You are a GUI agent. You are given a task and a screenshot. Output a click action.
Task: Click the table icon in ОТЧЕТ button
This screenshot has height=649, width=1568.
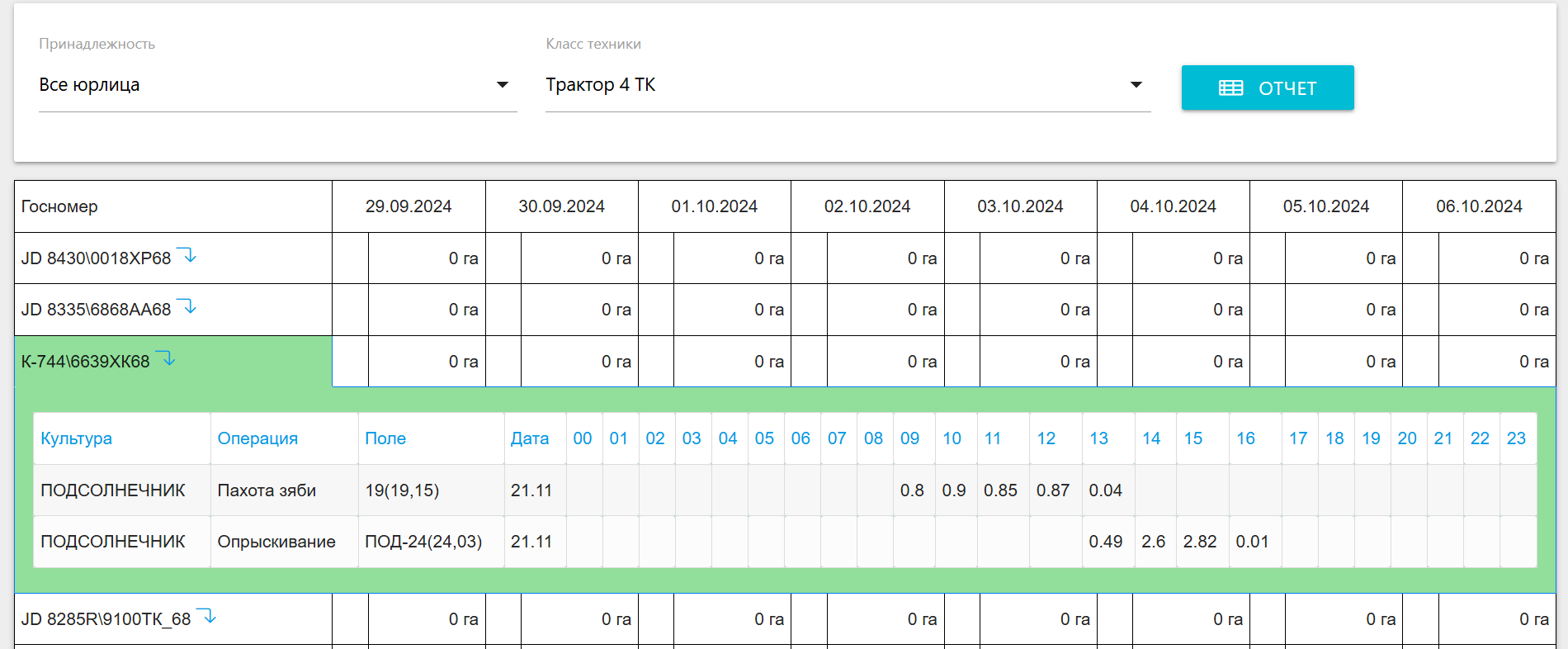pyautogui.click(x=1230, y=88)
